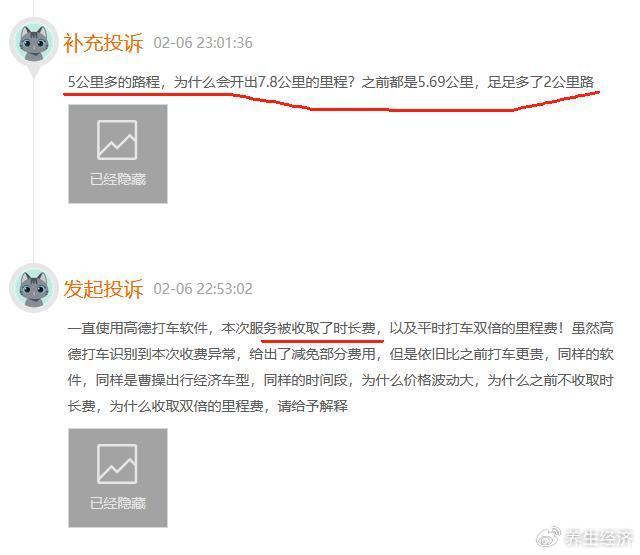Click the 已经隐藏 label in lower thumbnail
The height and width of the screenshot is (555, 640).
118,503
